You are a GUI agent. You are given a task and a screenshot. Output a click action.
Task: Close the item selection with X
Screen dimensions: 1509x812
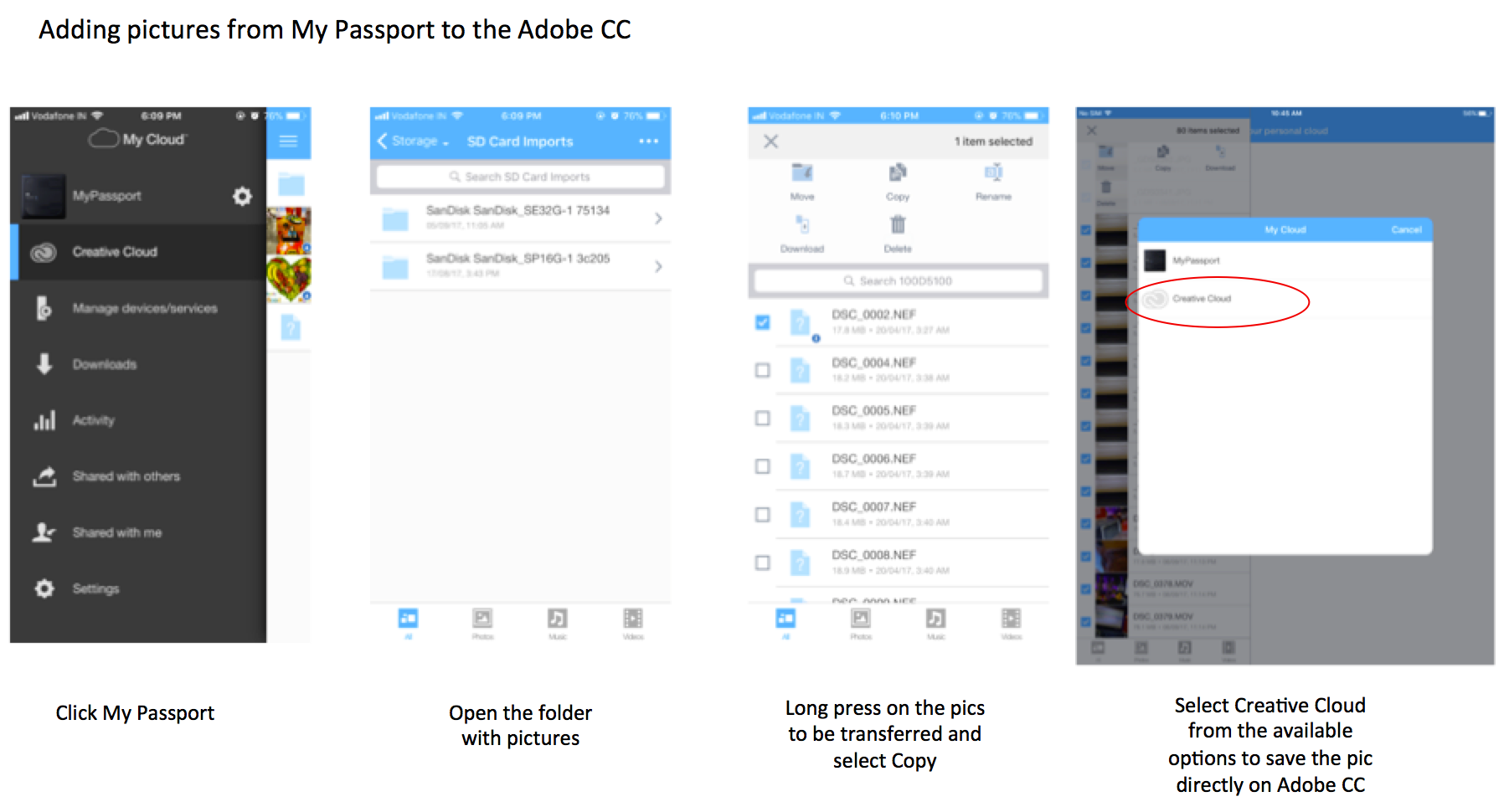point(771,141)
